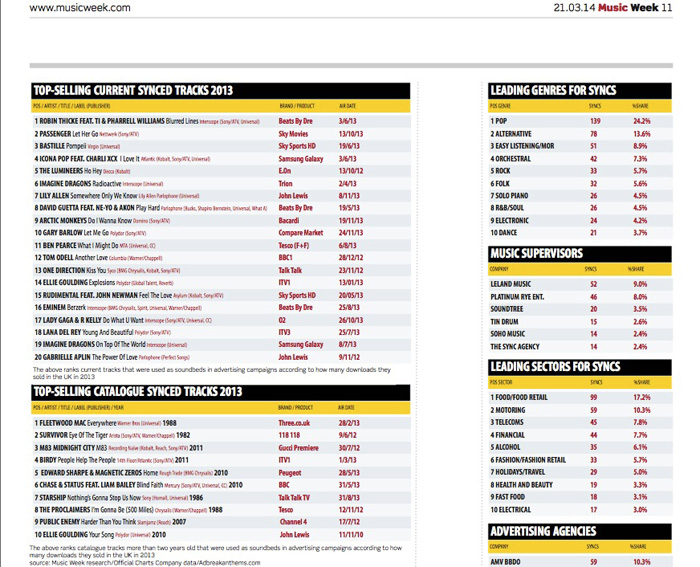Select the Platinum Rye Ent. row
The height and width of the screenshot is (567, 700).
(x=579, y=296)
